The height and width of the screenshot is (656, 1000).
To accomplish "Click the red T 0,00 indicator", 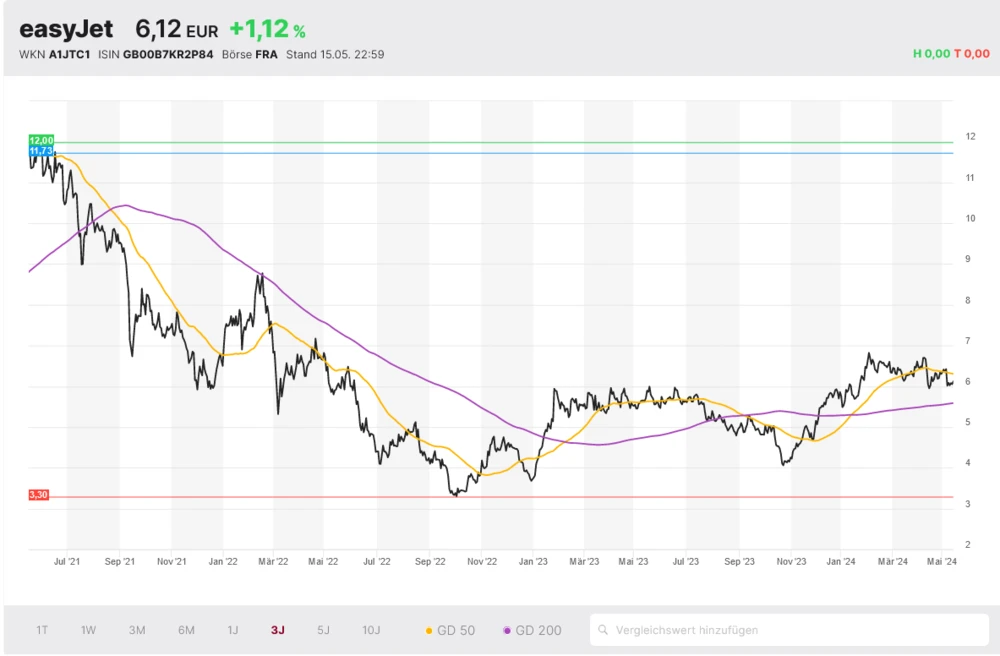I will pos(970,54).
